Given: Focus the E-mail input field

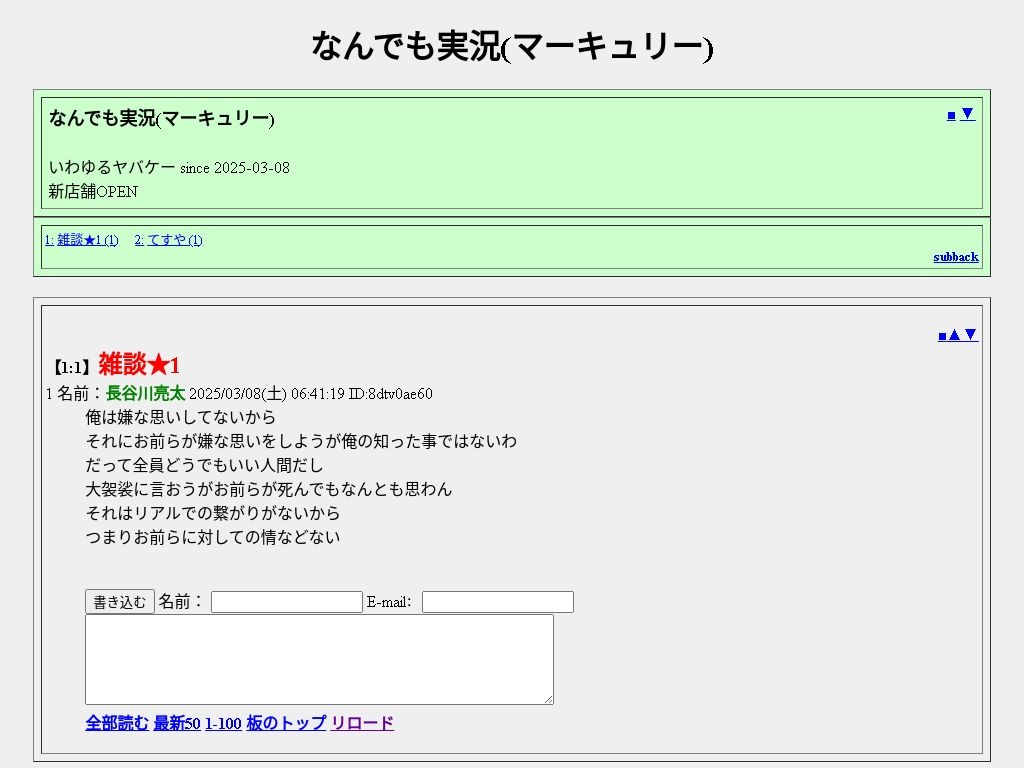Looking at the screenshot, I should tap(497, 602).
